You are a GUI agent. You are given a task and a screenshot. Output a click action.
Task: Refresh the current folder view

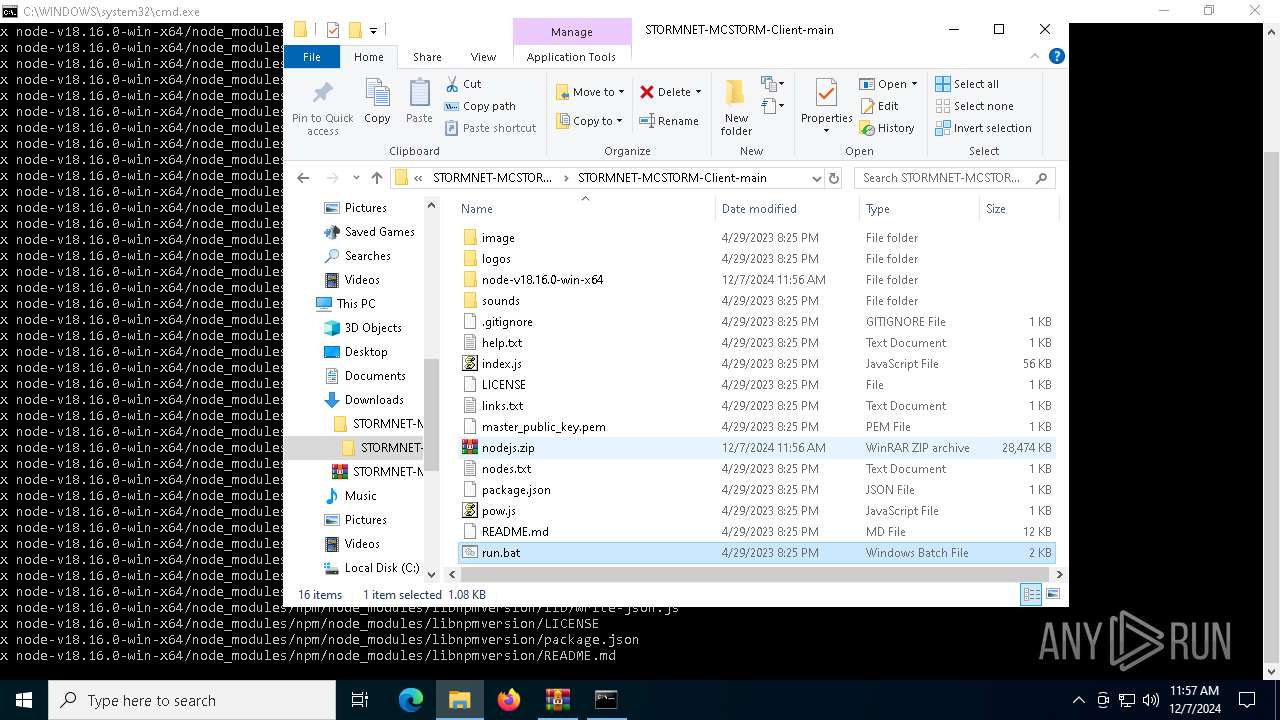tap(834, 178)
